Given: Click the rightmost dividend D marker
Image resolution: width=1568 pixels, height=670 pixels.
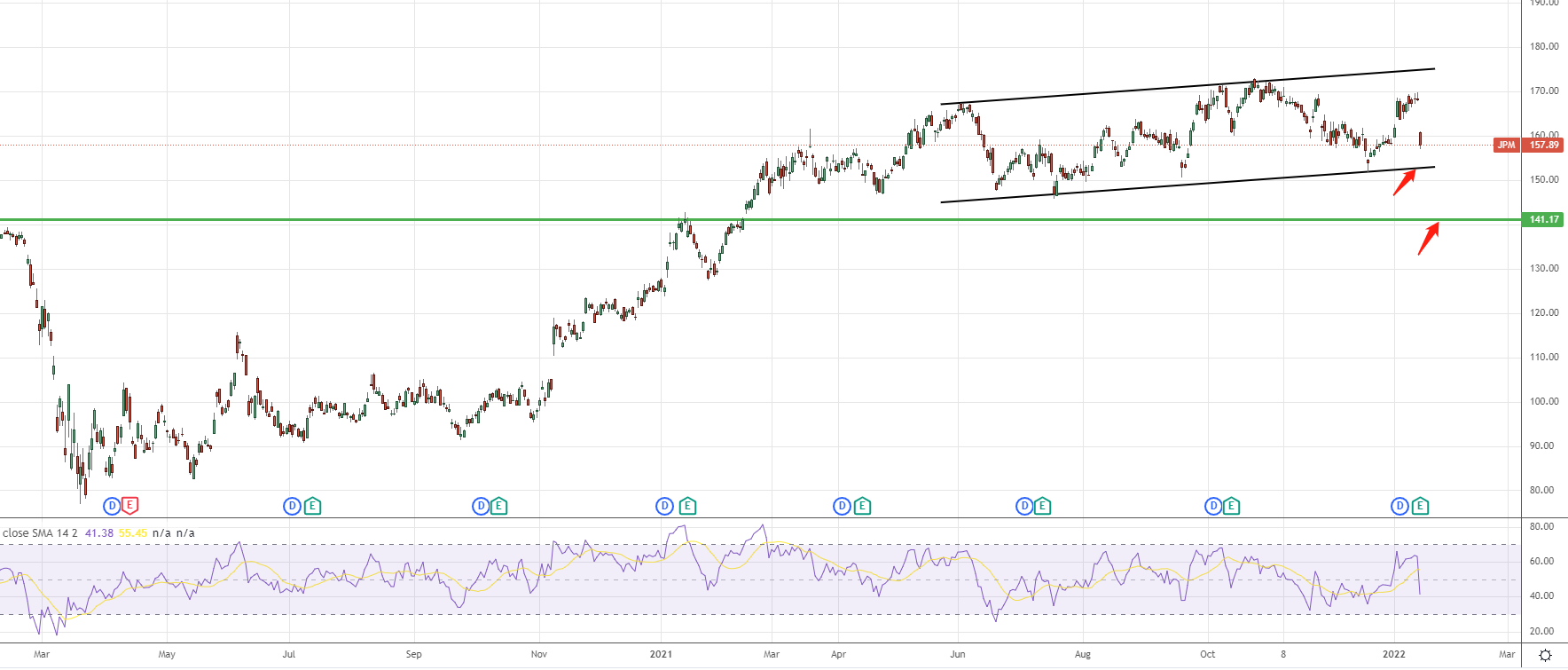Looking at the screenshot, I should pyautogui.click(x=1399, y=506).
